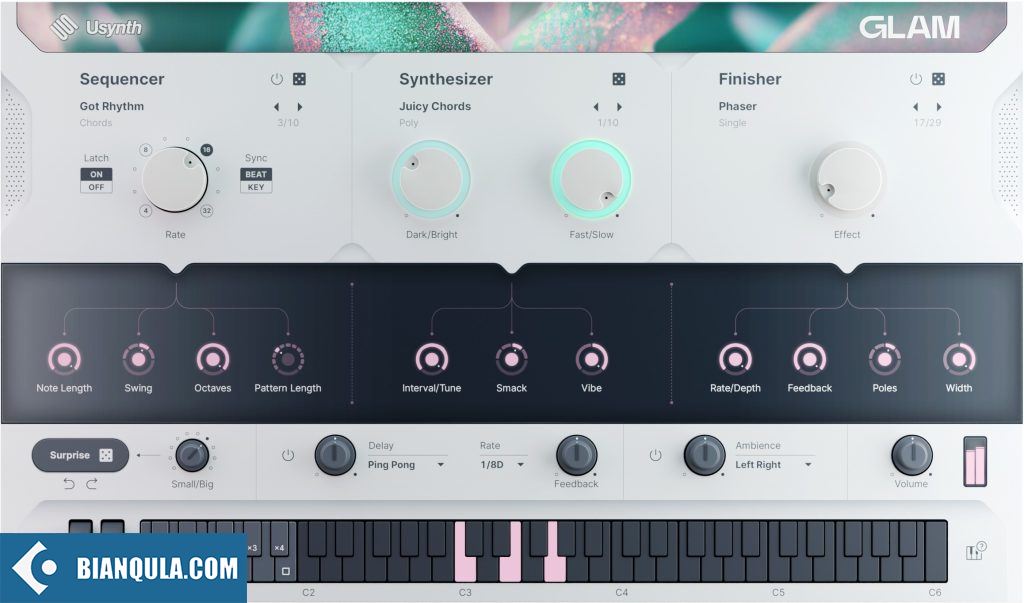The width and height of the screenshot is (1024, 603).
Task: Go to previous Synthesizer preset arrow
Action: (596, 106)
